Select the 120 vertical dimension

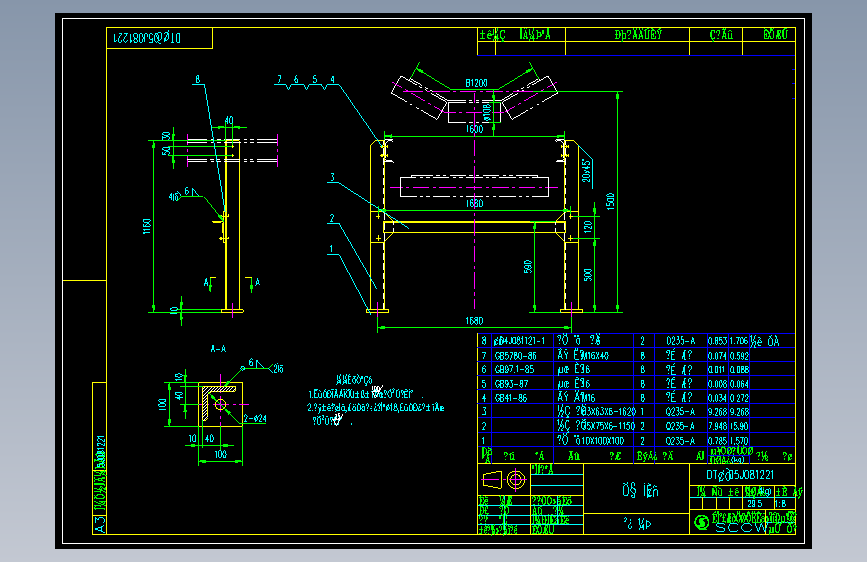[x=588, y=225]
